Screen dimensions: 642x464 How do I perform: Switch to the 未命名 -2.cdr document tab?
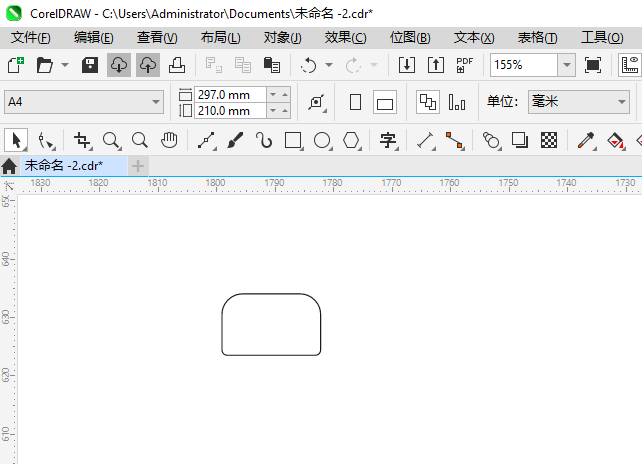[x=63, y=165]
